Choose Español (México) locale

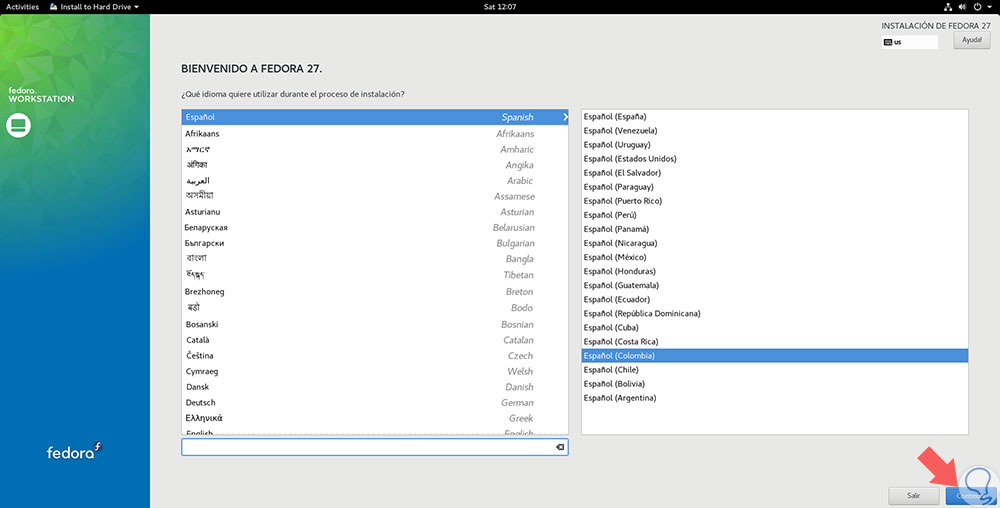tap(775, 257)
